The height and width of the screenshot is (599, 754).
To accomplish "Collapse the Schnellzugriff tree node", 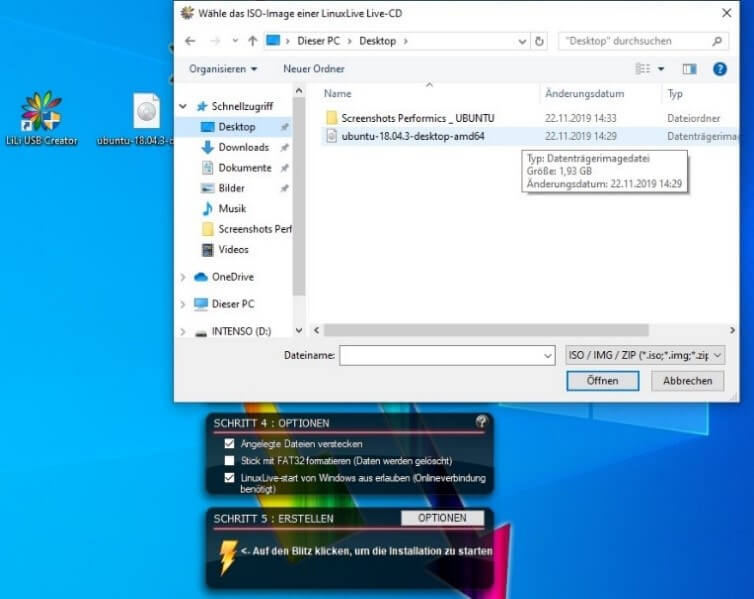I will click(183, 106).
